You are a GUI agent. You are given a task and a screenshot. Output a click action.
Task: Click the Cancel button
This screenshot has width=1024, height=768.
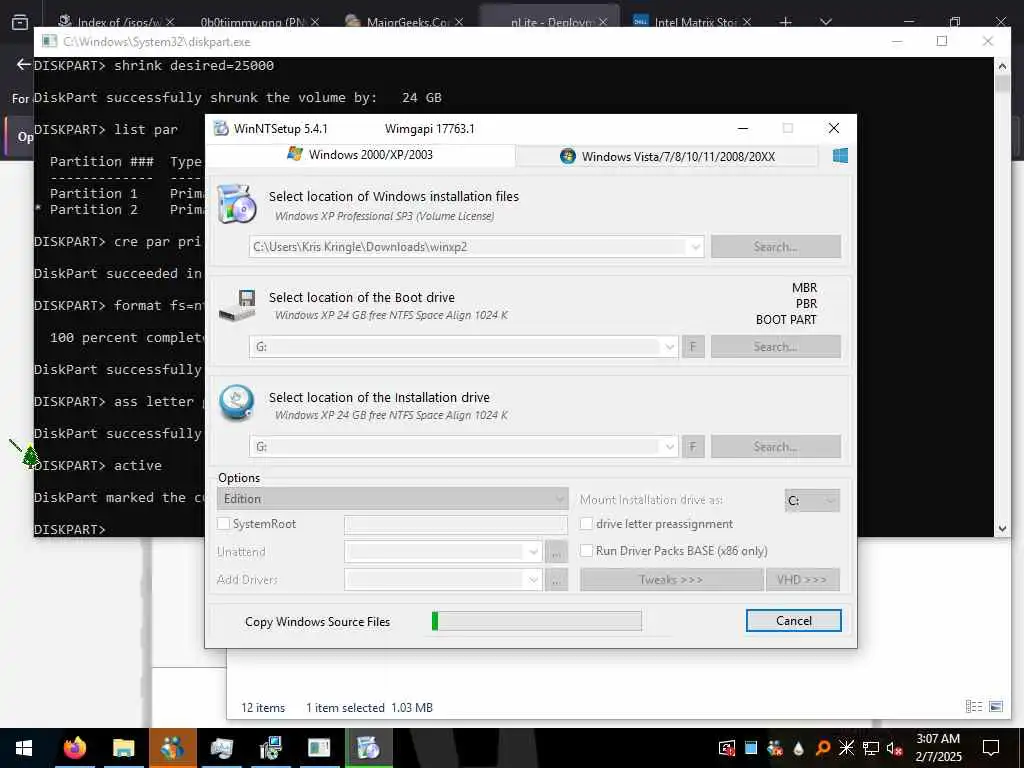pyautogui.click(x=793, y=620)
